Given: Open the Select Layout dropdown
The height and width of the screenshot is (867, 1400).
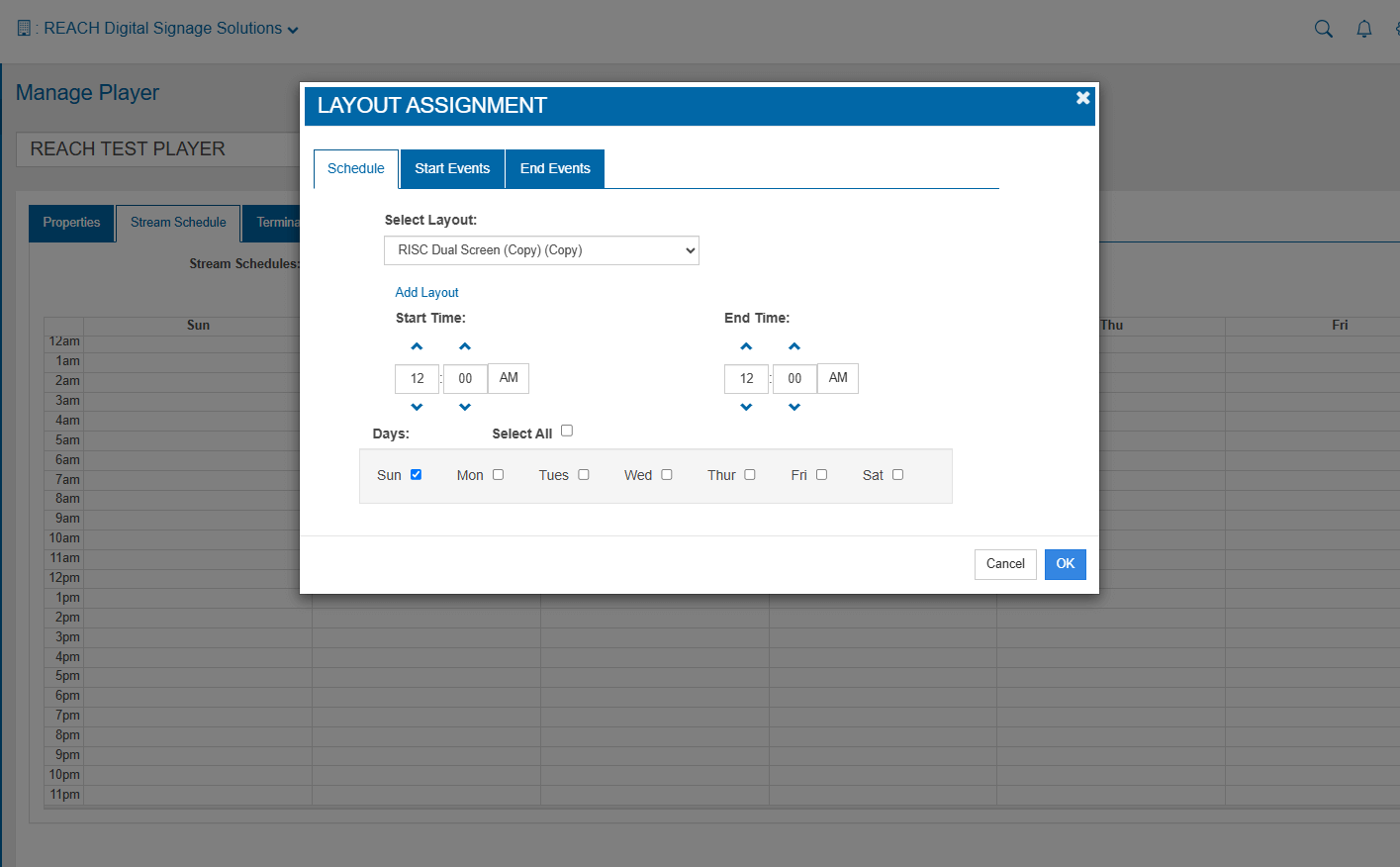Looking at the screenshot, I should [541, 249].
